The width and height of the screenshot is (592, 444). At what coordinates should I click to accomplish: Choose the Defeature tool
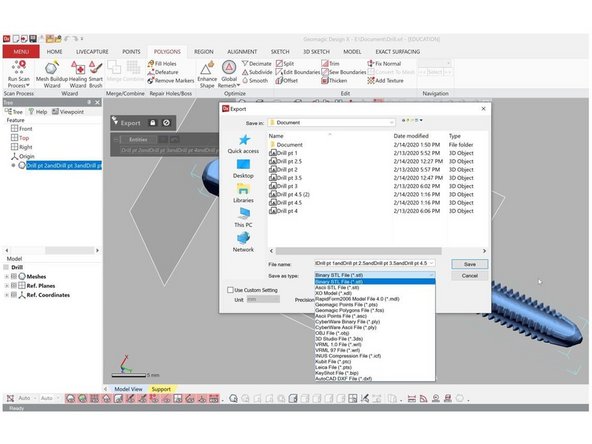[163, 72]
